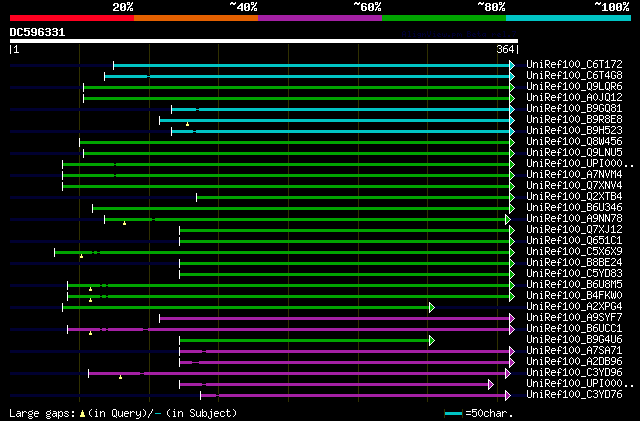Select the UniRef100_B6U346 label
The width and height of the screenshot is (640, 421).
tap(574, 208)
